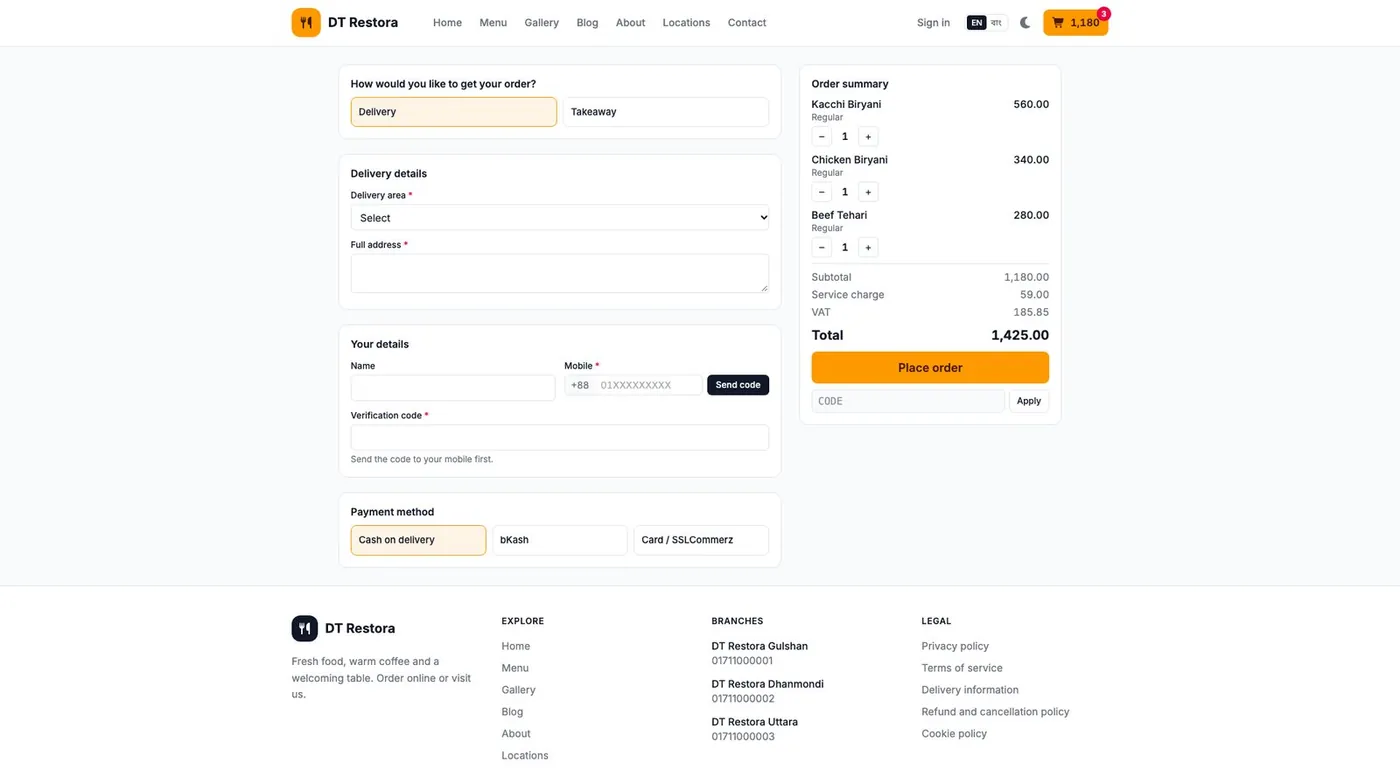Apply the promo code

click(1029, 401)
